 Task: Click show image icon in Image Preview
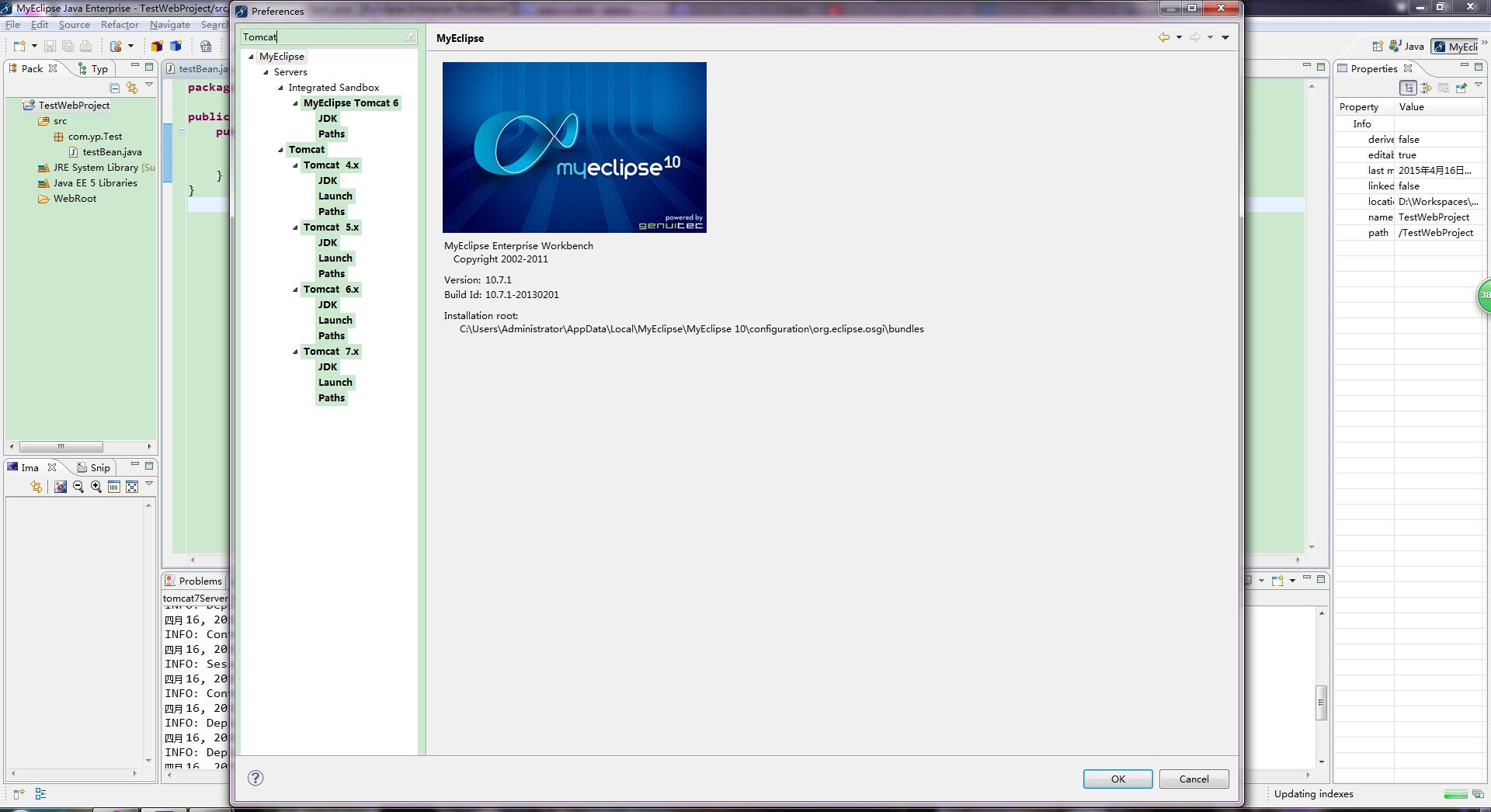click(61, 487)
